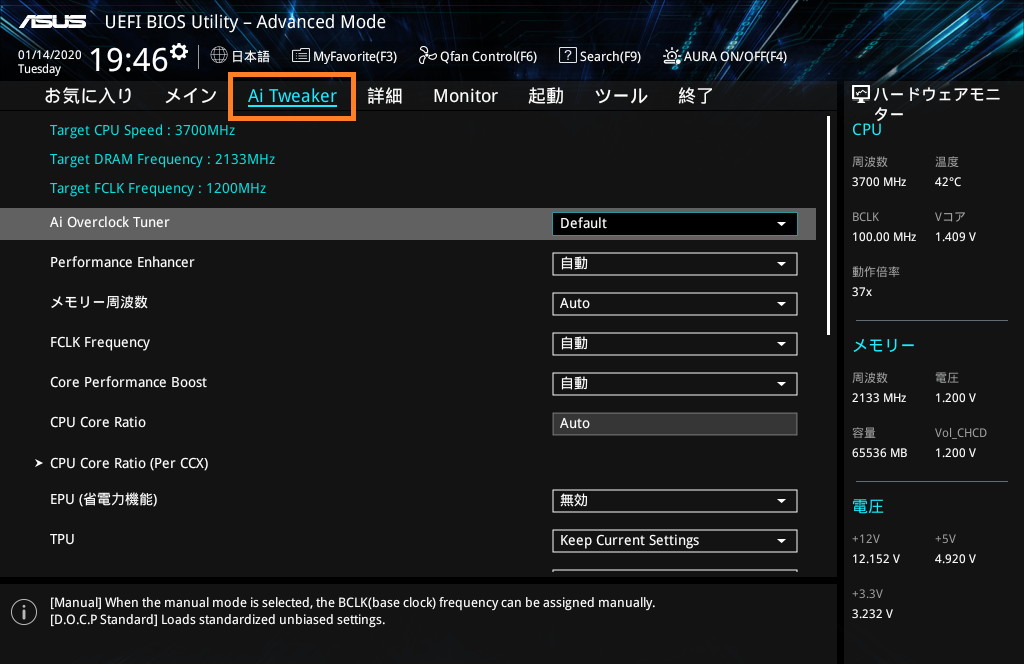Click the 01/14/2020 date text

point(50,55)
